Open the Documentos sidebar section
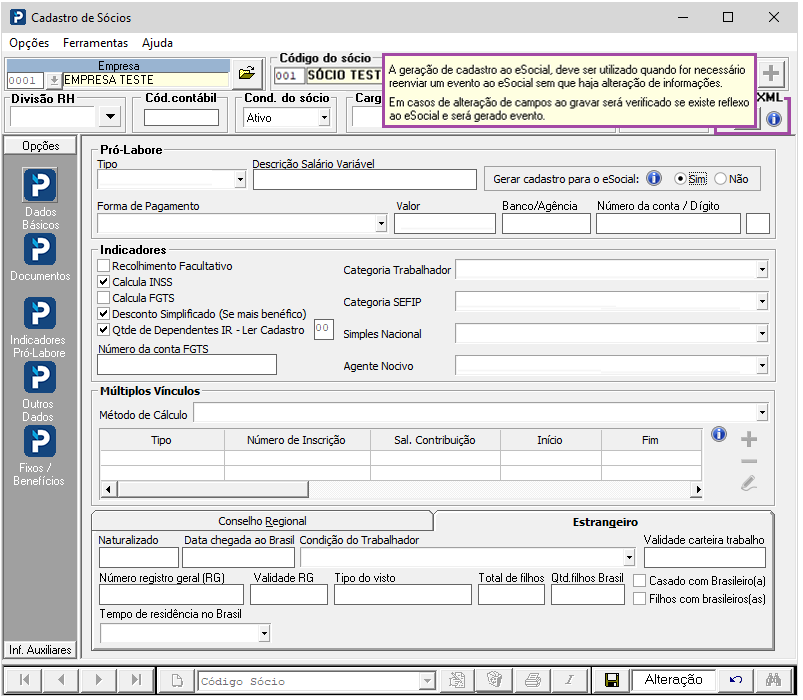 (40, 258)
